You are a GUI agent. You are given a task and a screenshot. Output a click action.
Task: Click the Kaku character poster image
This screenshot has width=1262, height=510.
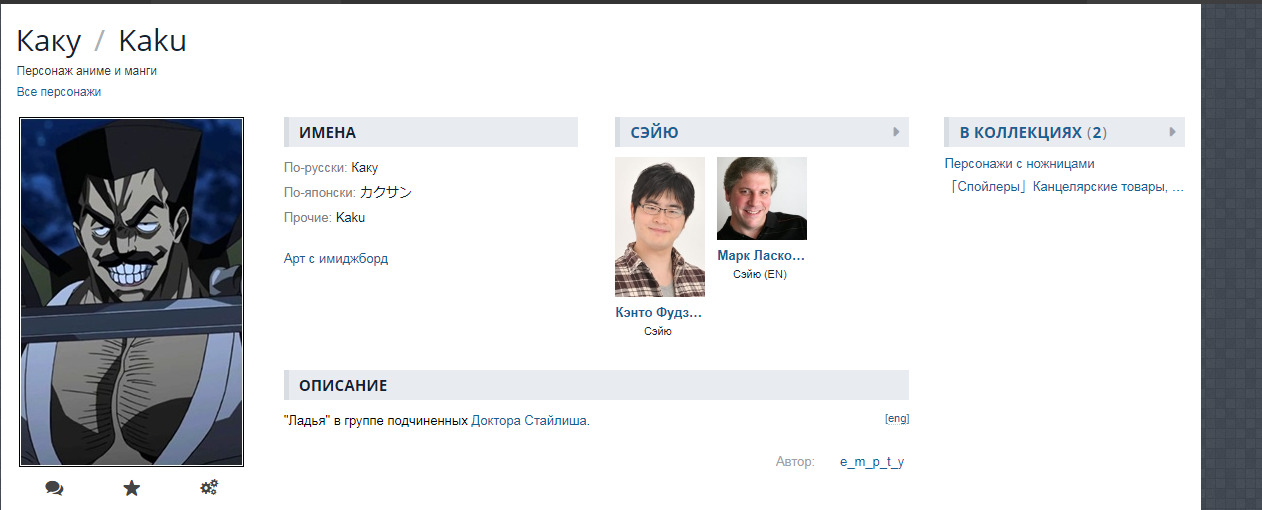[132, 292]
